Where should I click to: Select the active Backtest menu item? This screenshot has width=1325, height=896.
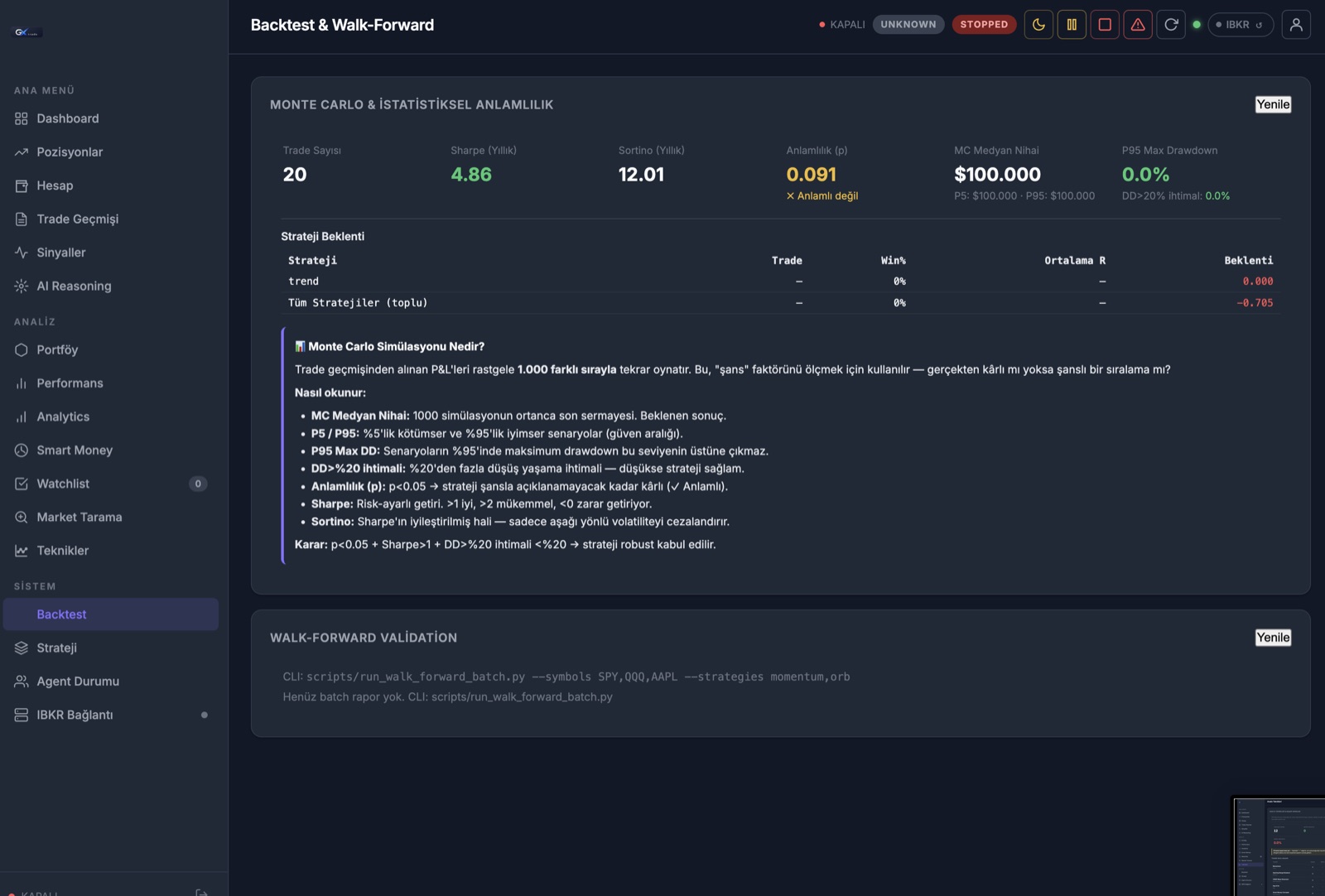click(110, 614)
